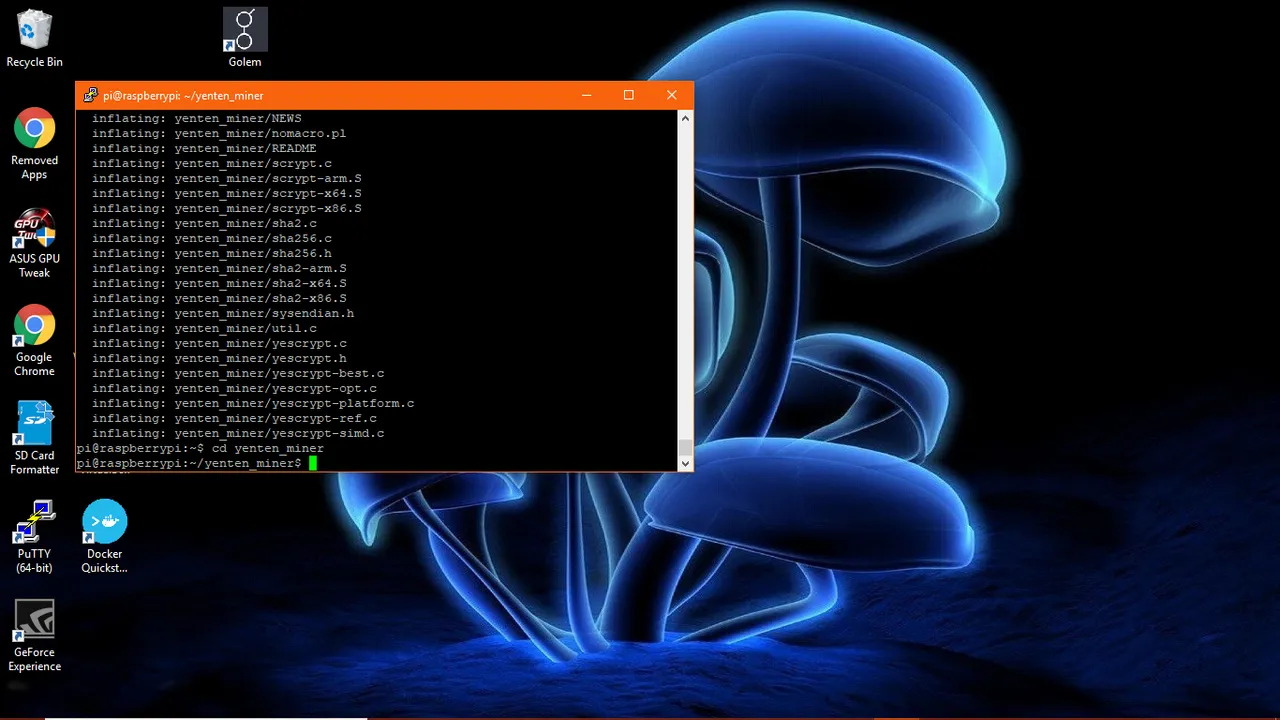
Task: Click the line 'inflating: yenten_miner/scrypt-x64.S'
Action: click(x=227, y=193)
